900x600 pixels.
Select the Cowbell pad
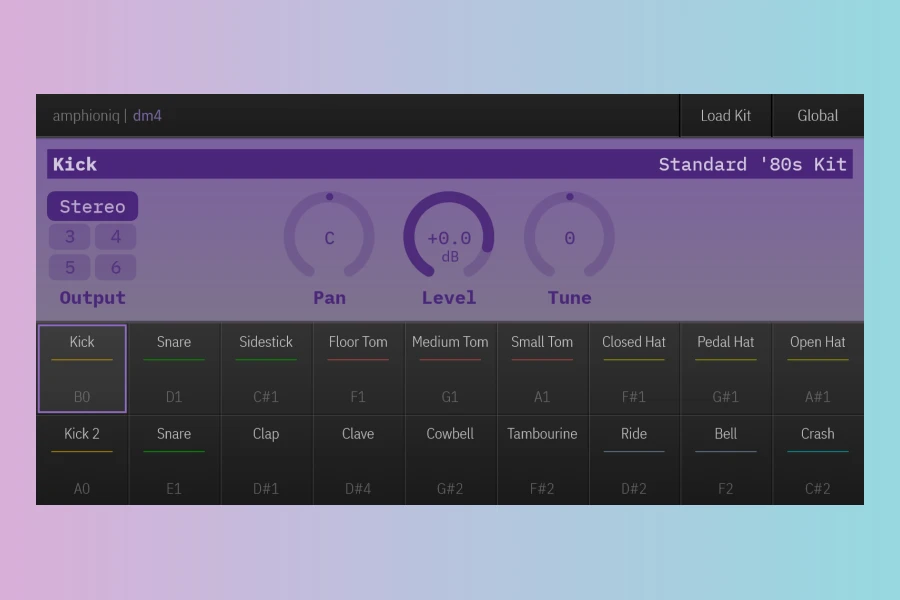tap(450, 460)
